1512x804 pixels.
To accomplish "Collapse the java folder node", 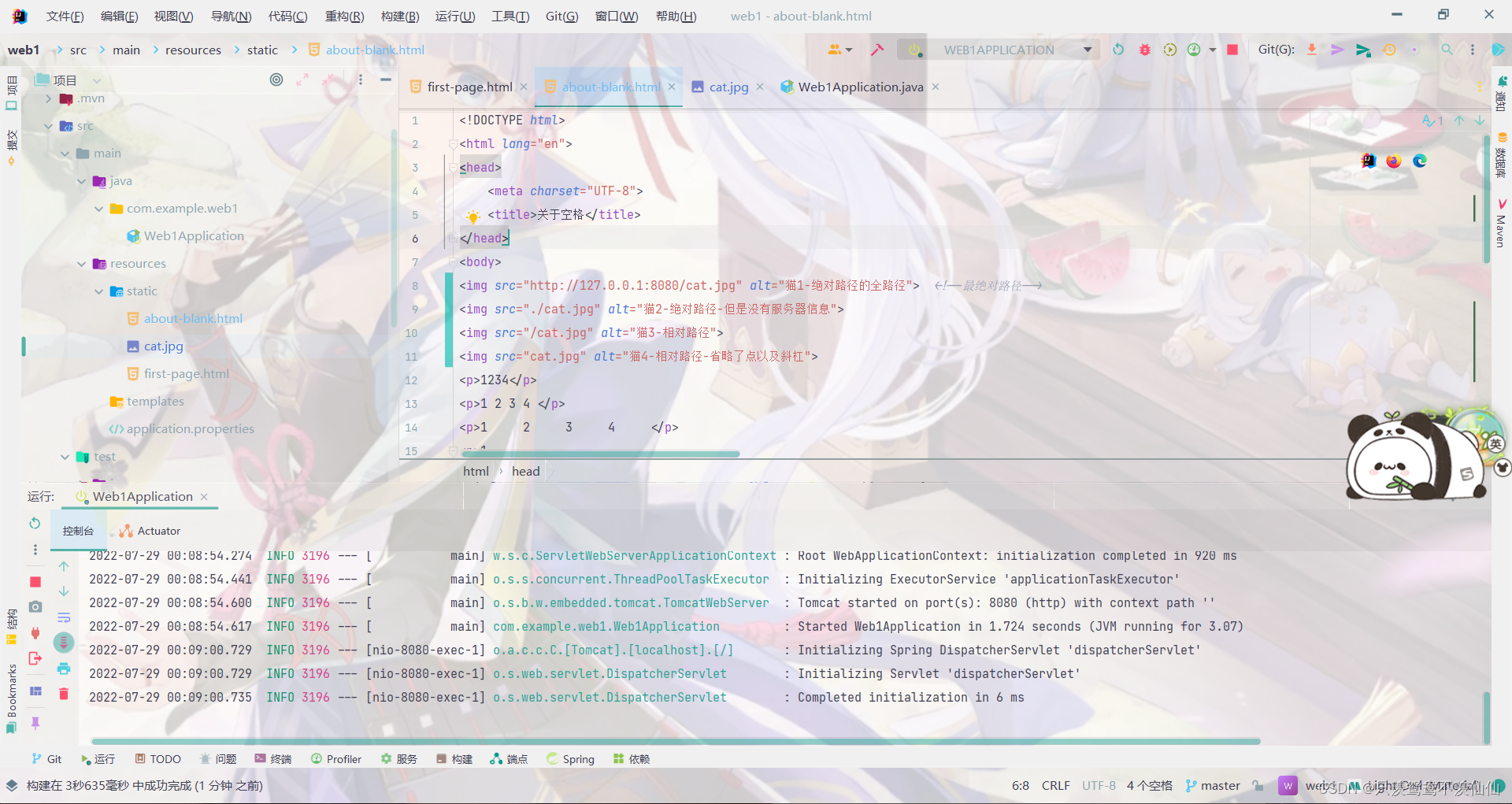I will [82, 181].
